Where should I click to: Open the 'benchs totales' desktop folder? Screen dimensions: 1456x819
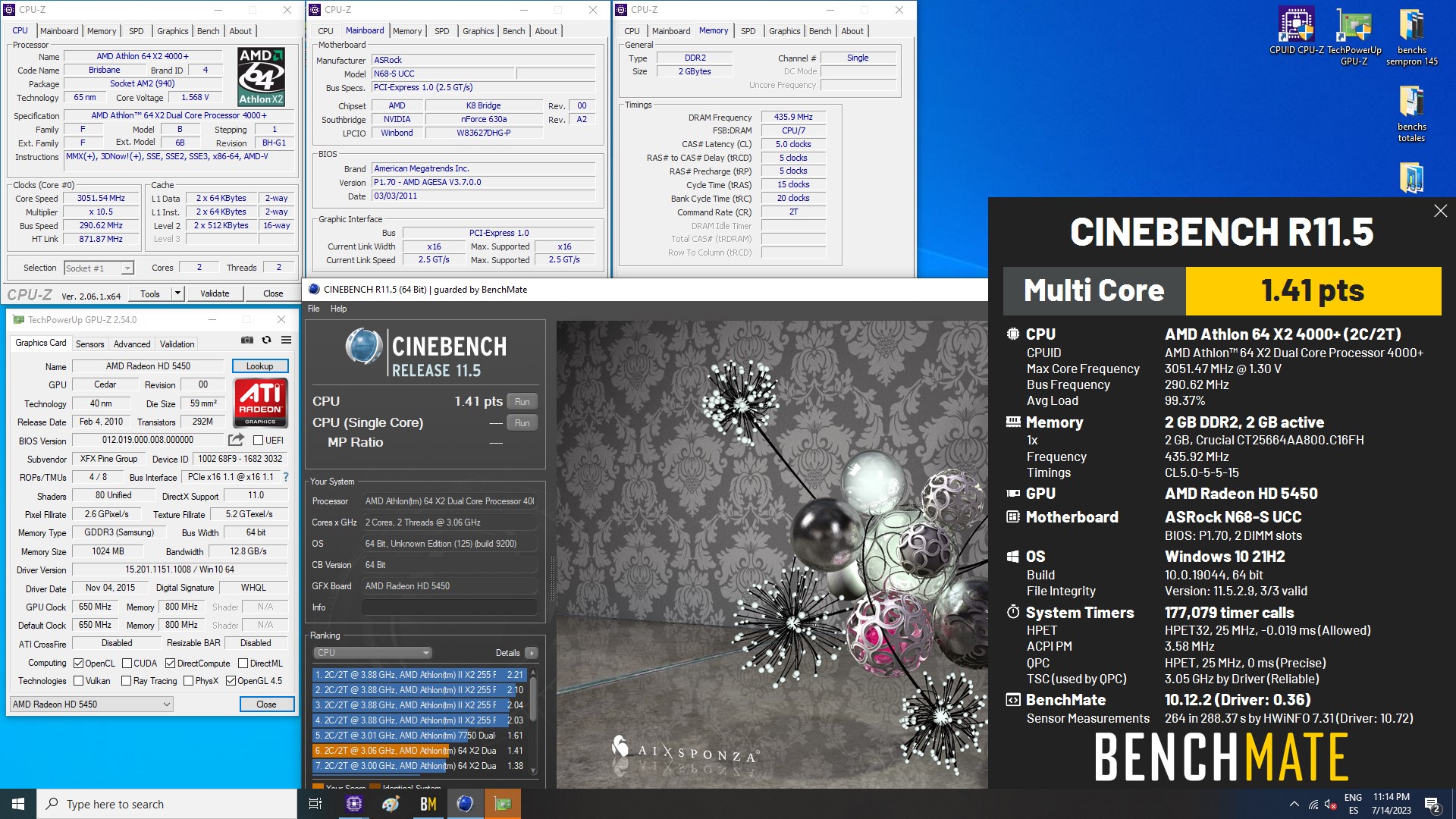tap(1412, 114)
